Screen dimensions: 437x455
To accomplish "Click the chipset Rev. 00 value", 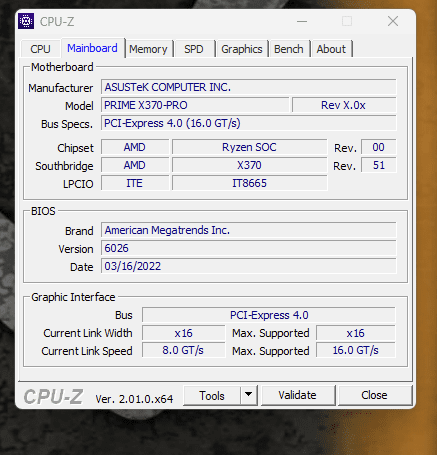I will [x=379, y=147].
